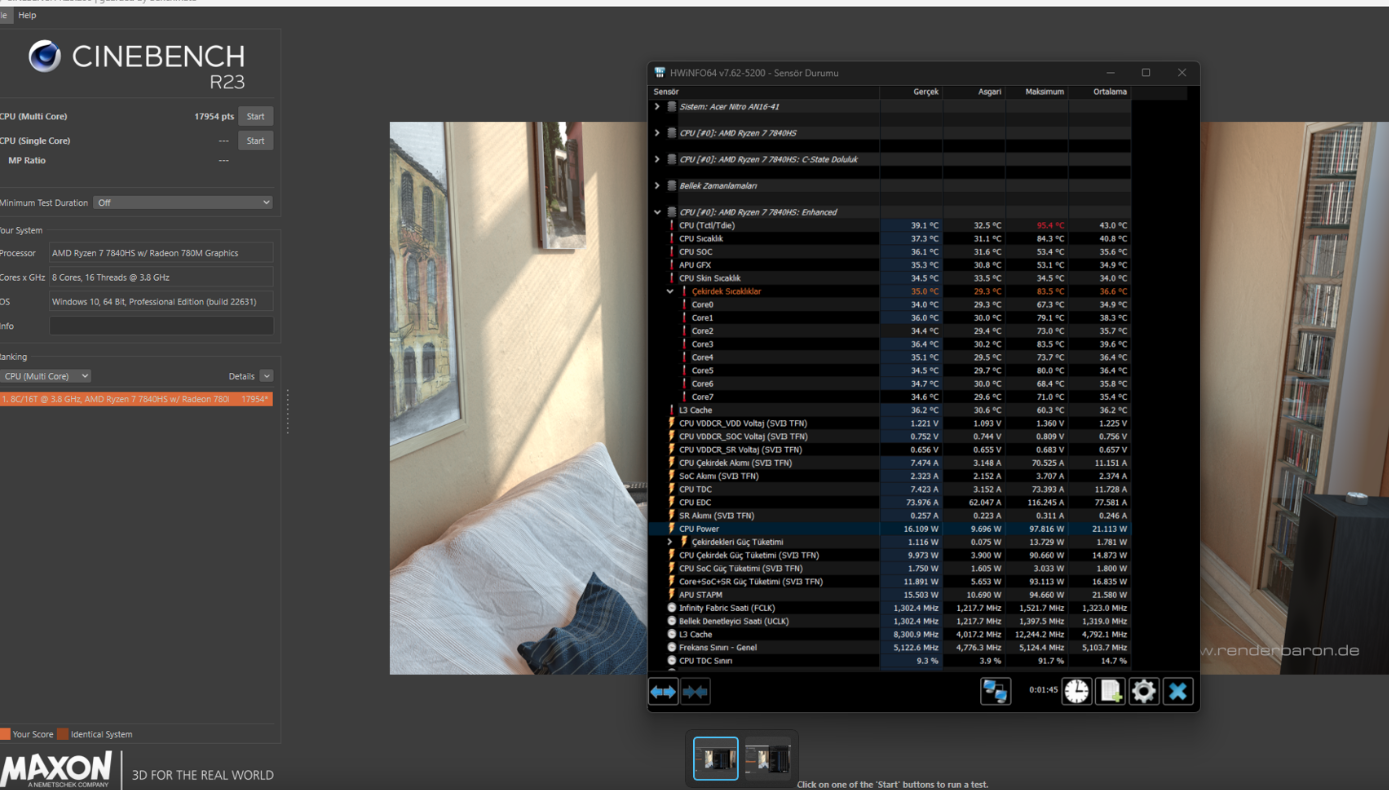Screen dimensions: 1389x790
Task: Open the network monitors icon in HWiNFO
Action: click(x=995, y=691)
